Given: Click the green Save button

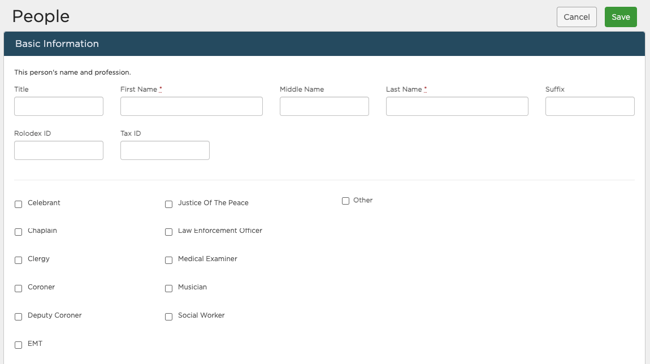Looking at the screenshot, I should click(621, 17).
